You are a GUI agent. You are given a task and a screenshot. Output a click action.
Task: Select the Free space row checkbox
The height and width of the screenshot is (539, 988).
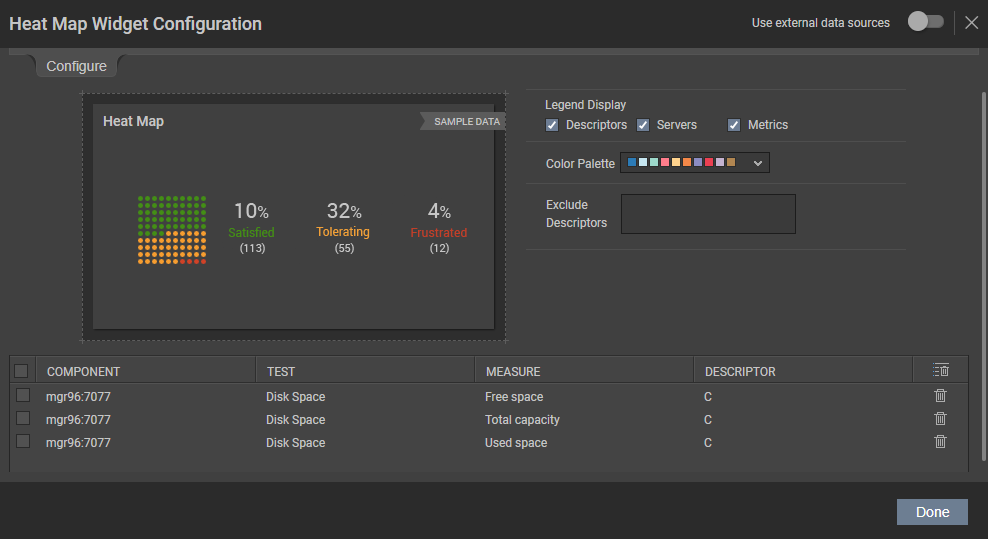(x=23, y=395)
